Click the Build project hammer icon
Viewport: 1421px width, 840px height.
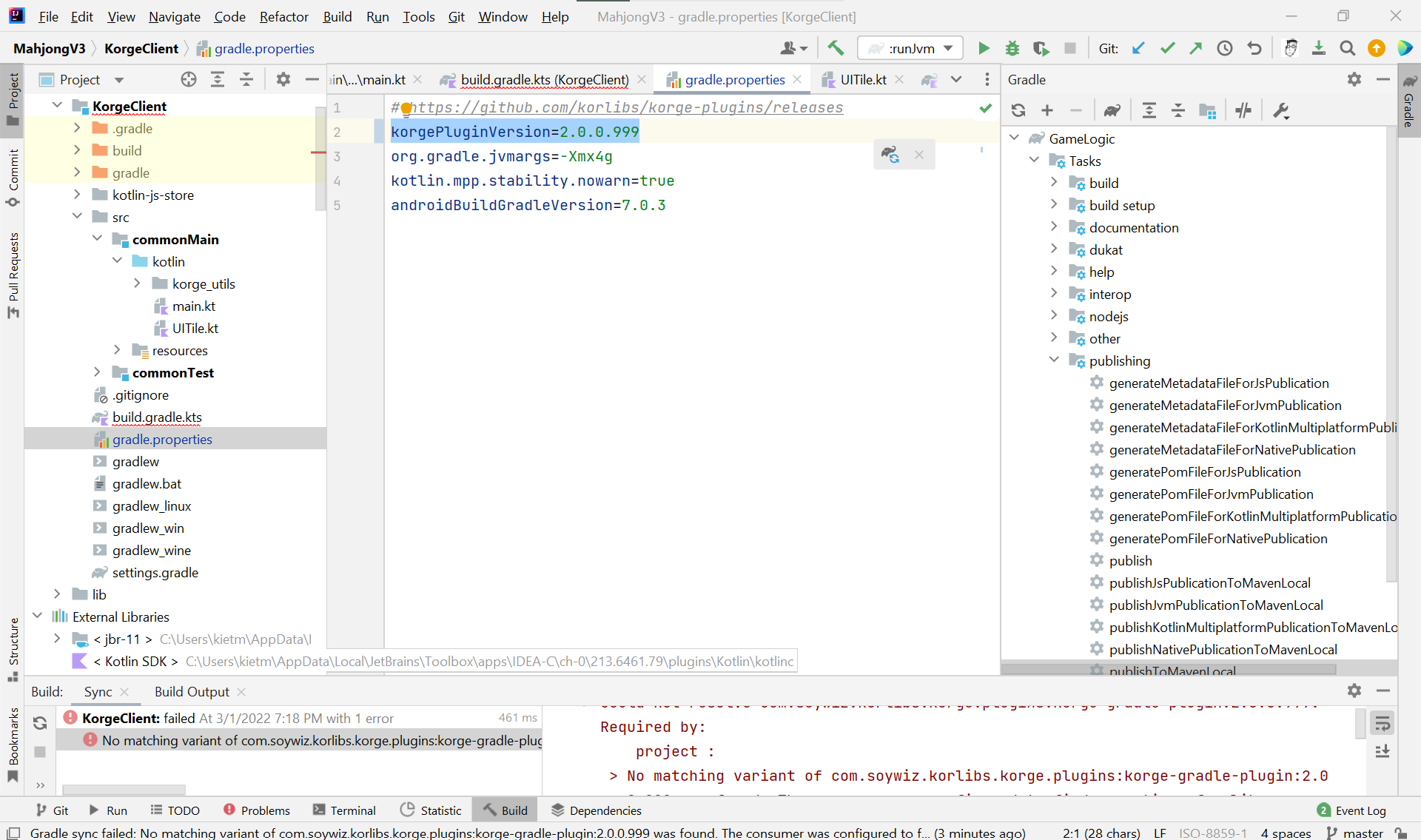[836, 49]
